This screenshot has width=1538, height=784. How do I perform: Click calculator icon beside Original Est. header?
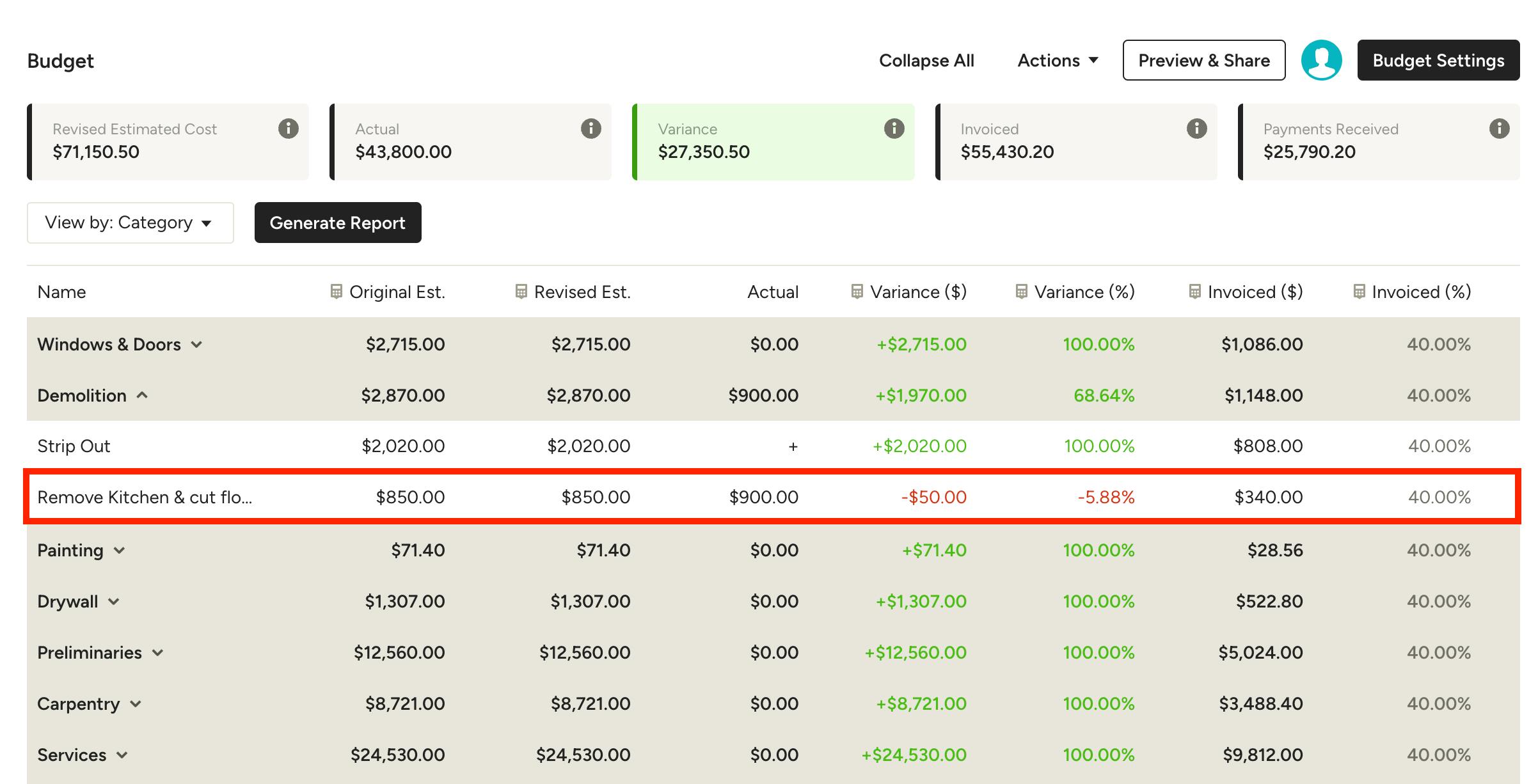pos(336,292)
